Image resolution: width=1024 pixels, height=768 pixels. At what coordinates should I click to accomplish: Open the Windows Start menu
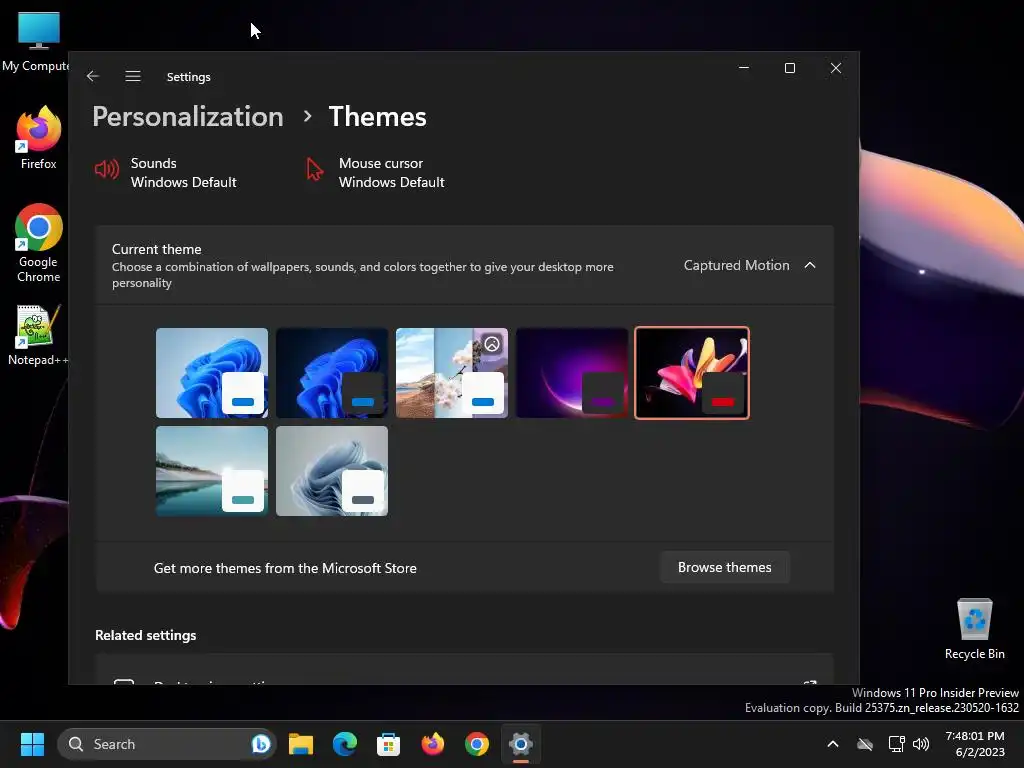[x=32, y=744]
